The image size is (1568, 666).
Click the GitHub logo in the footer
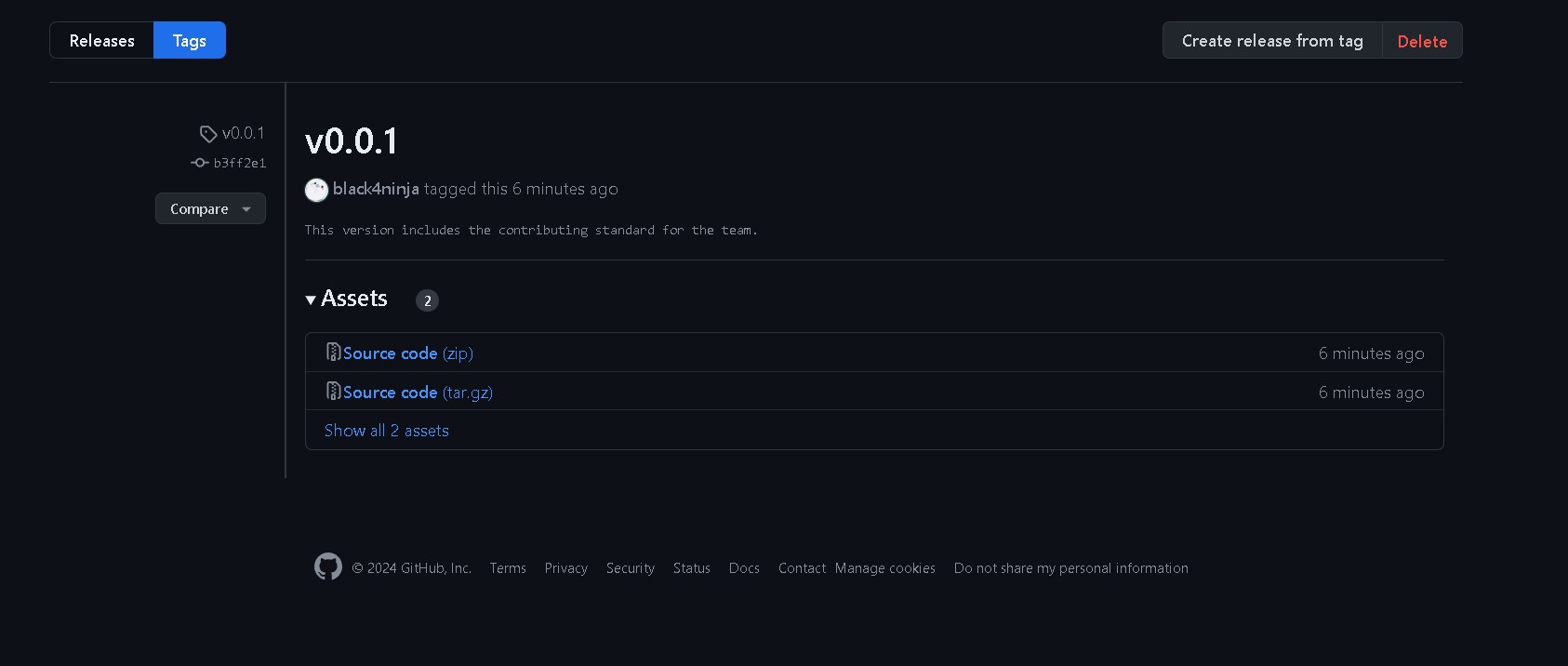coord(327,566)
